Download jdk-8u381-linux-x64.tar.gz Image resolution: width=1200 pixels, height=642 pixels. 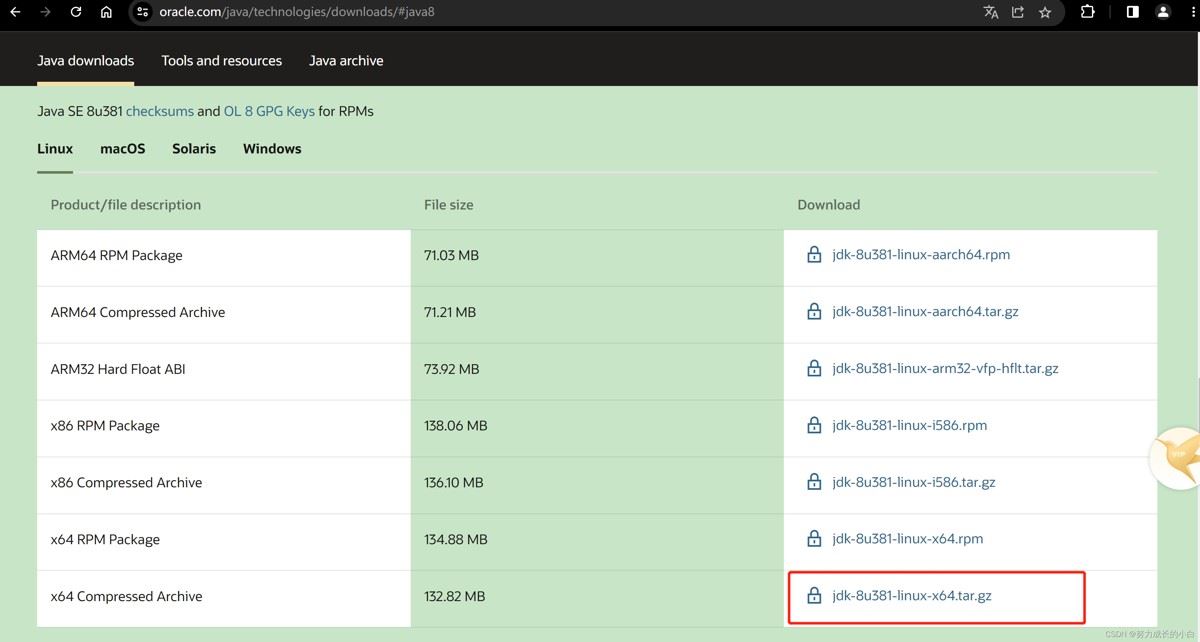tap(911, 596)
